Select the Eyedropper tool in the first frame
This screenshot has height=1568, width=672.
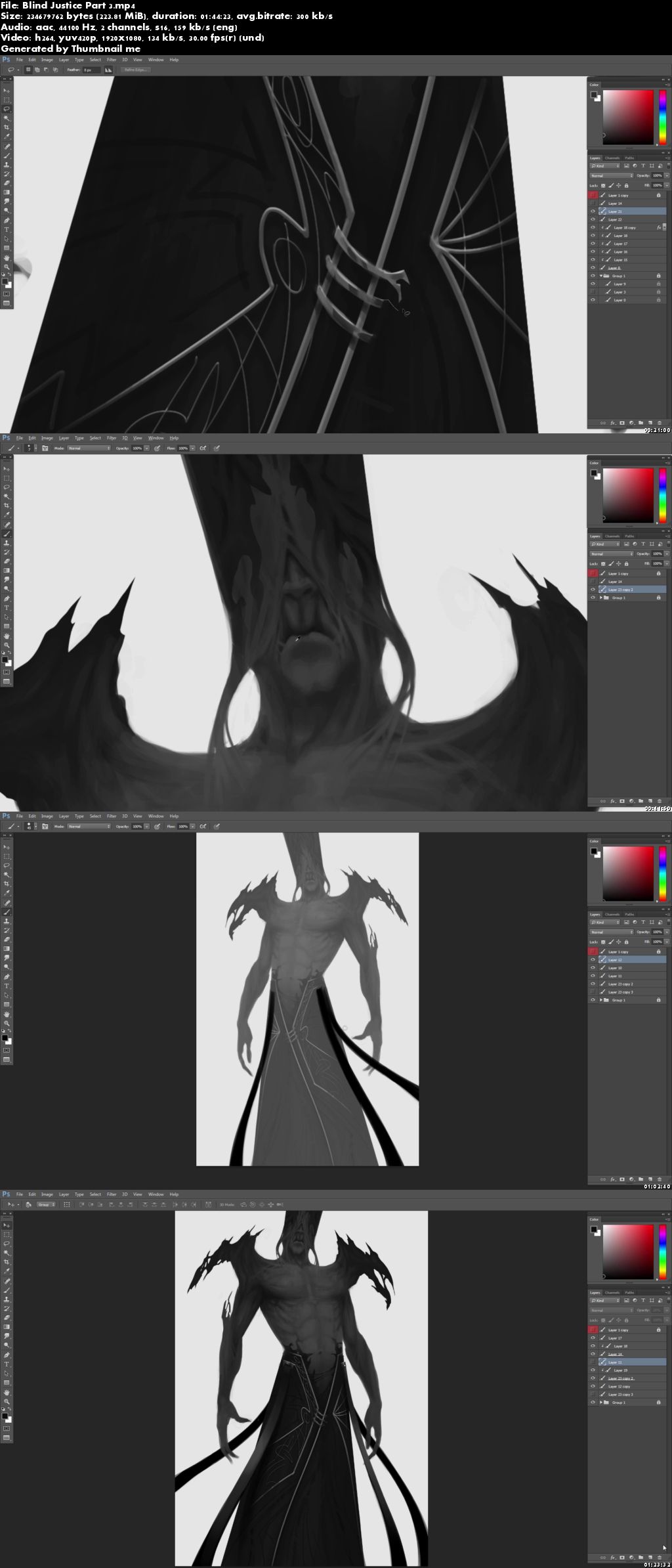[x=7, y=137]
